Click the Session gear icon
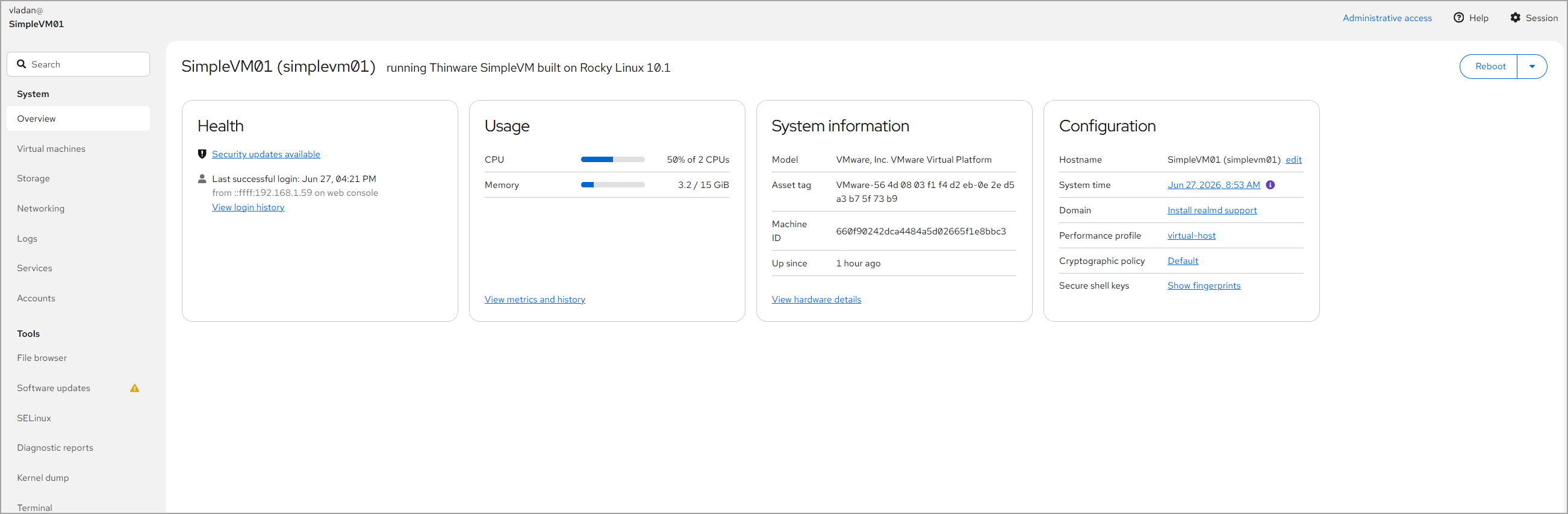Image resolution: width=1568 pixels, height=514 pixels. click(1515, 17)
